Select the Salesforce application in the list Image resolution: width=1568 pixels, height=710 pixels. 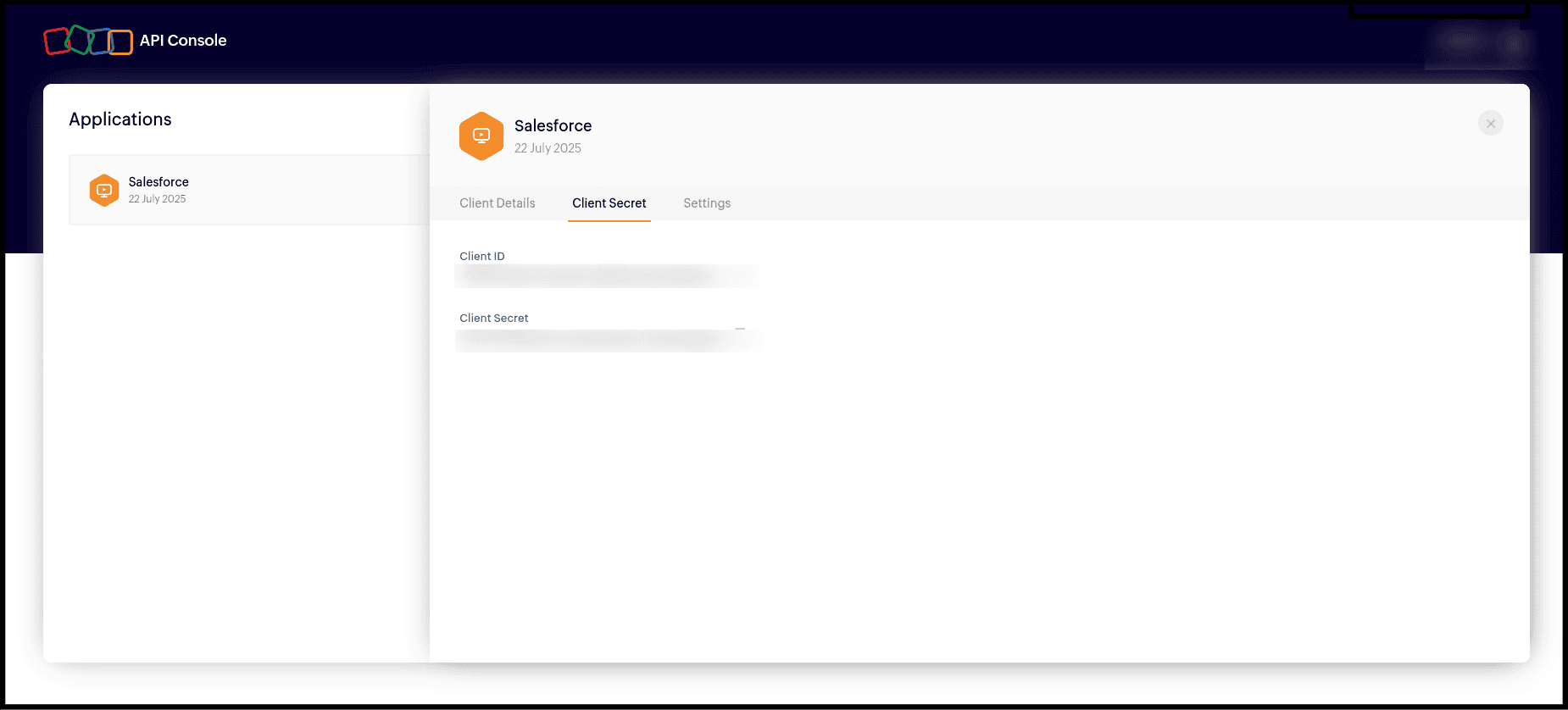[249, 190]
